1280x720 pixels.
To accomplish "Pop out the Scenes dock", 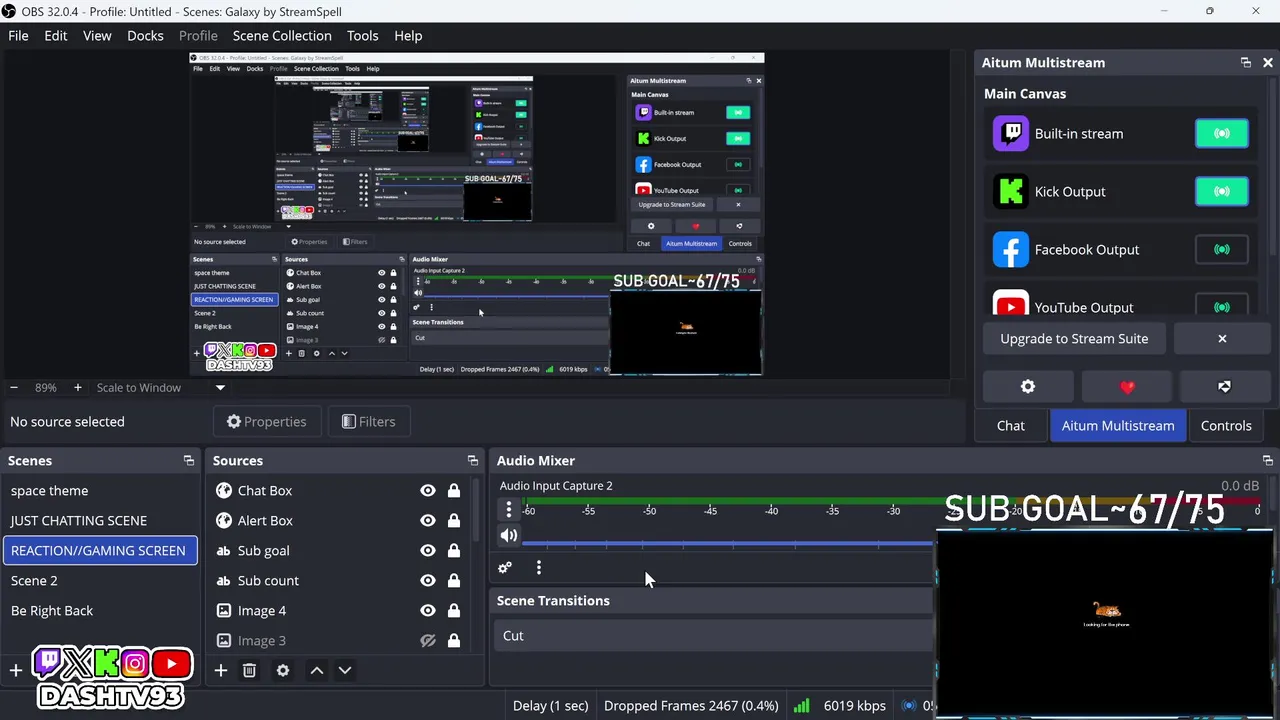I will [x=189, y=460].
